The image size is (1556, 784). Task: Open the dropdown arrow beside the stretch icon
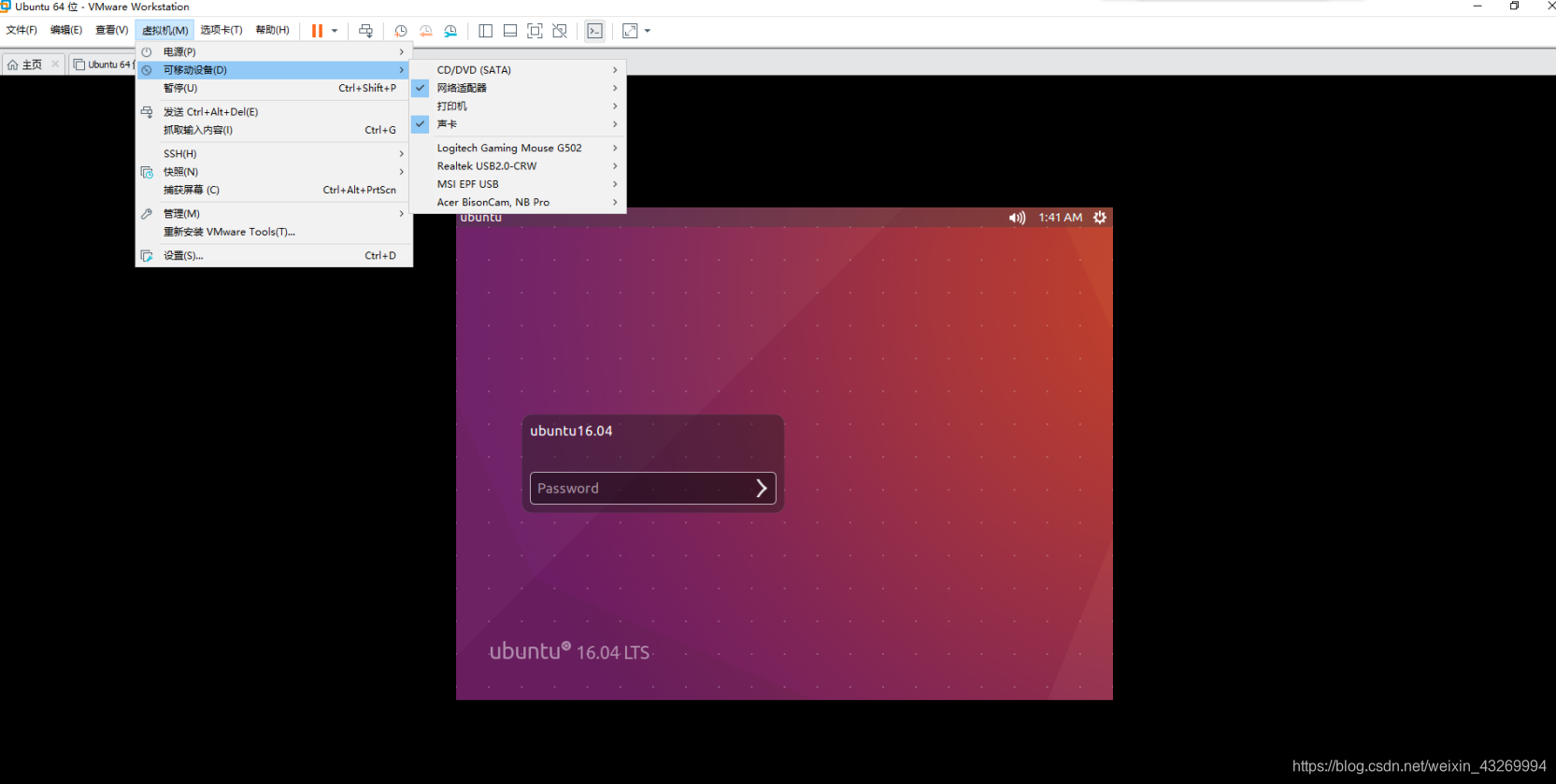pyautogui.click(x=648, y=31)
